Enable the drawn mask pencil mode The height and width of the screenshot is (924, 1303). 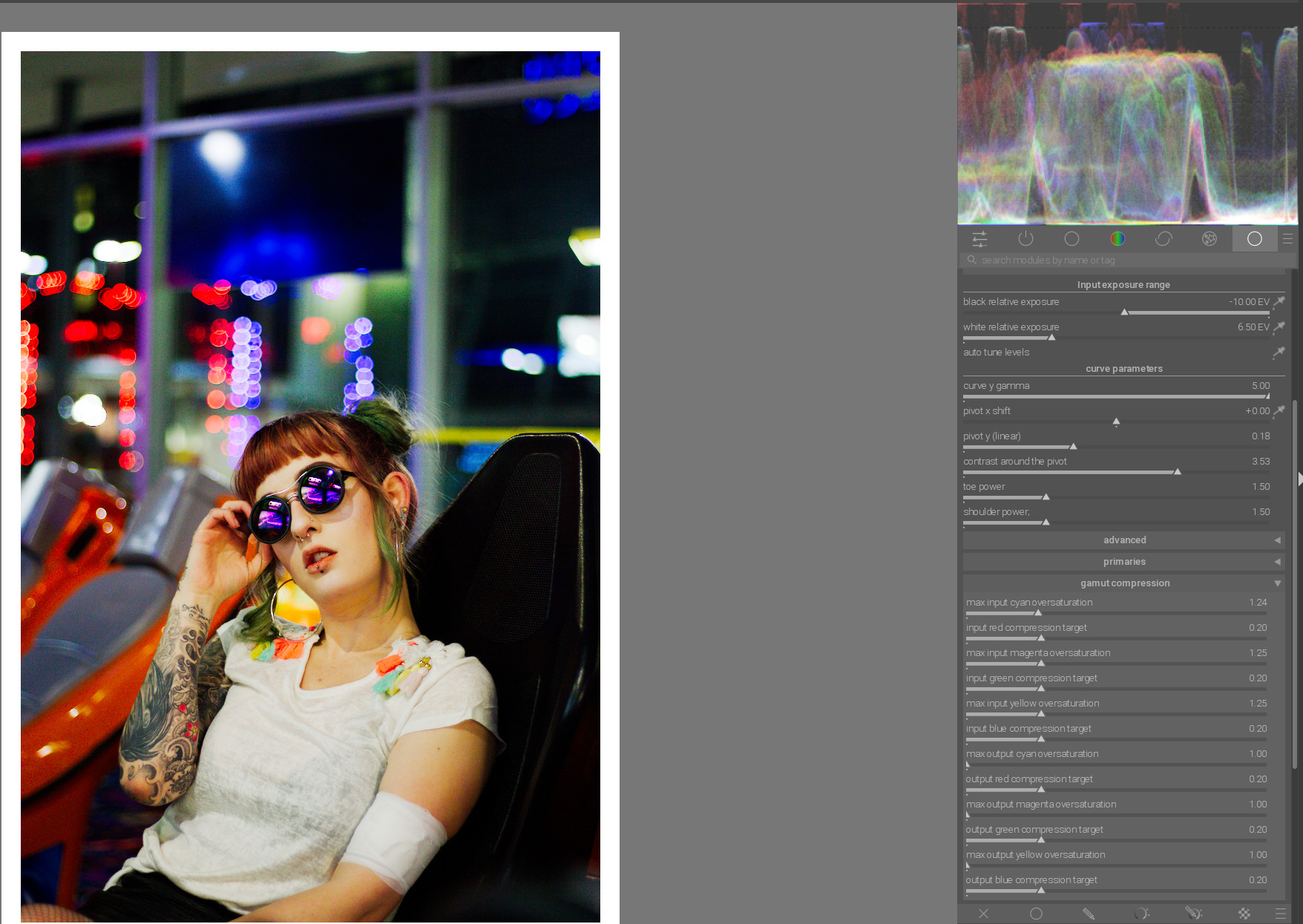(1089, 914)
